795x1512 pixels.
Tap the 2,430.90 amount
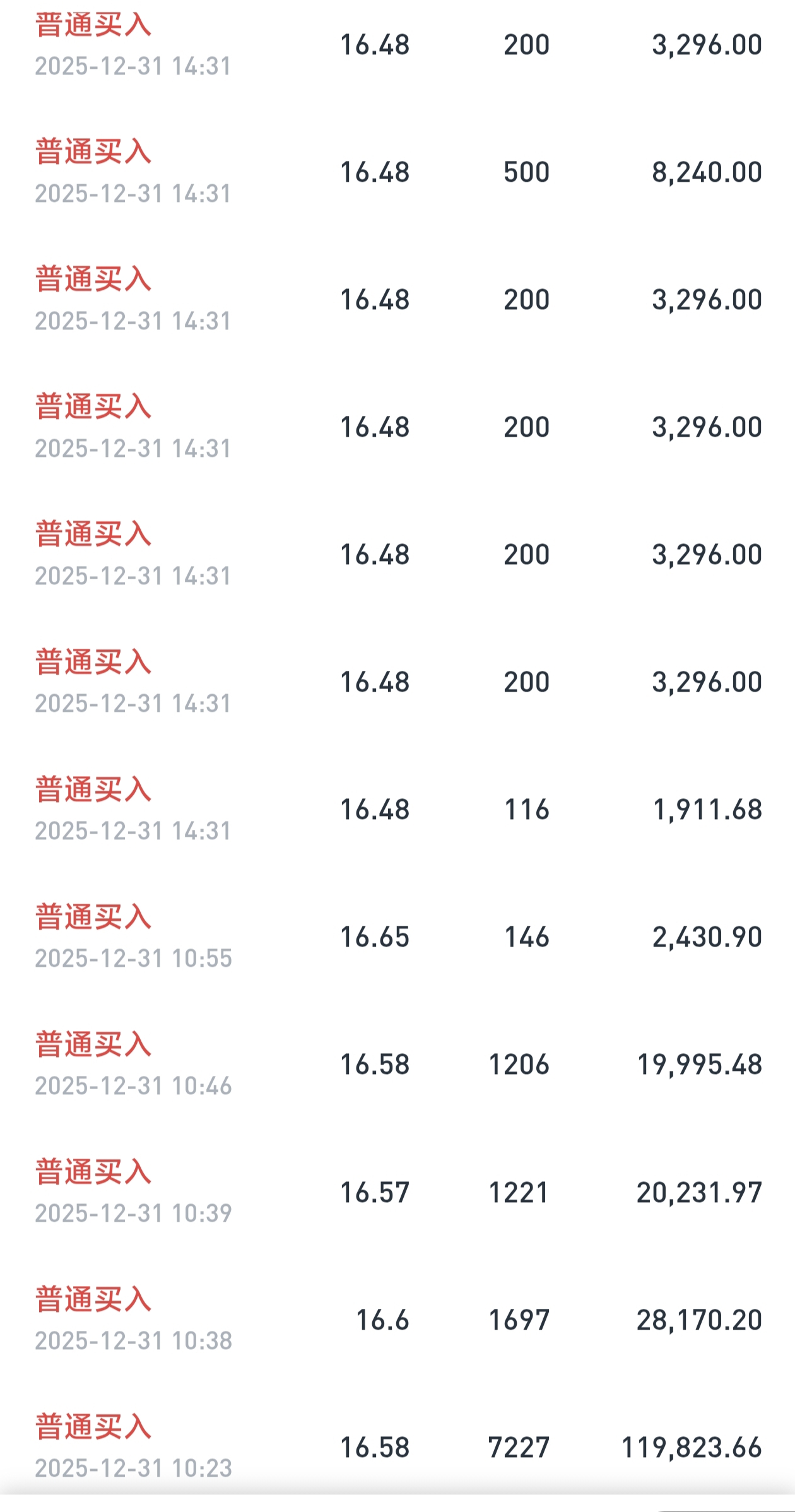point(707,937)
